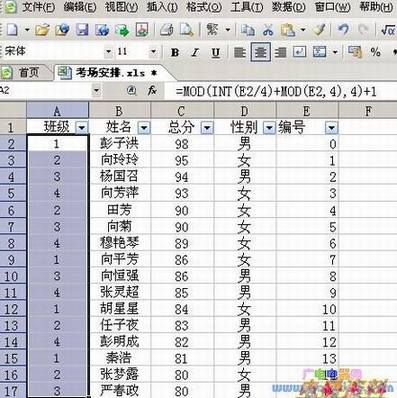Viewport: 397px width, 398px height.
Task: Open the 格式 menu
Action: click(204, 7)
